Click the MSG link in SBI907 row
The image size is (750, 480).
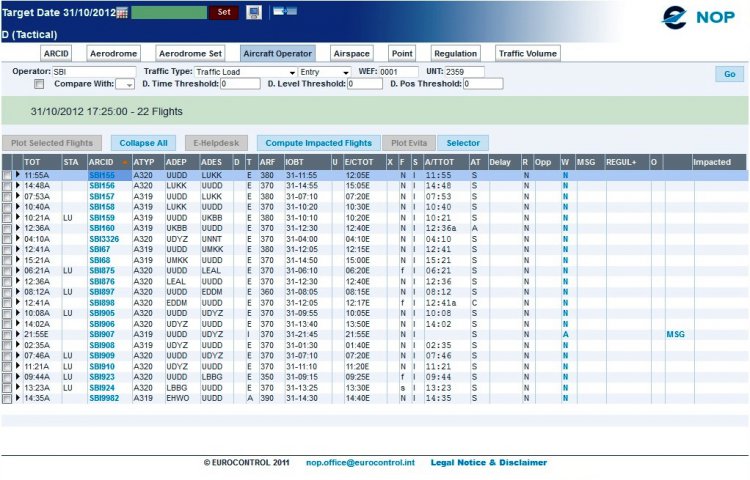(675, 335)
